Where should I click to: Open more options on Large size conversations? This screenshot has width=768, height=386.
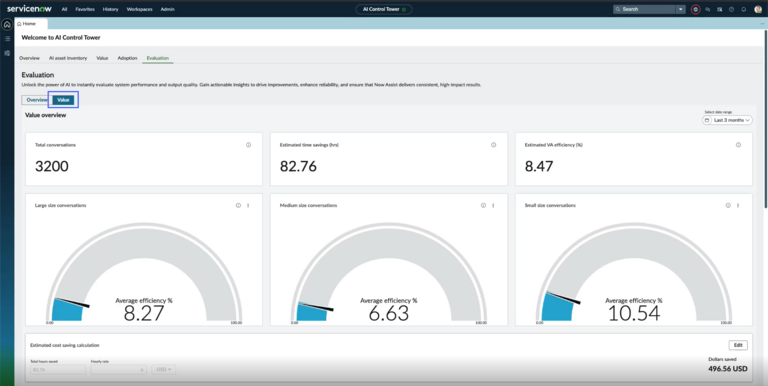tap(248, 205)
